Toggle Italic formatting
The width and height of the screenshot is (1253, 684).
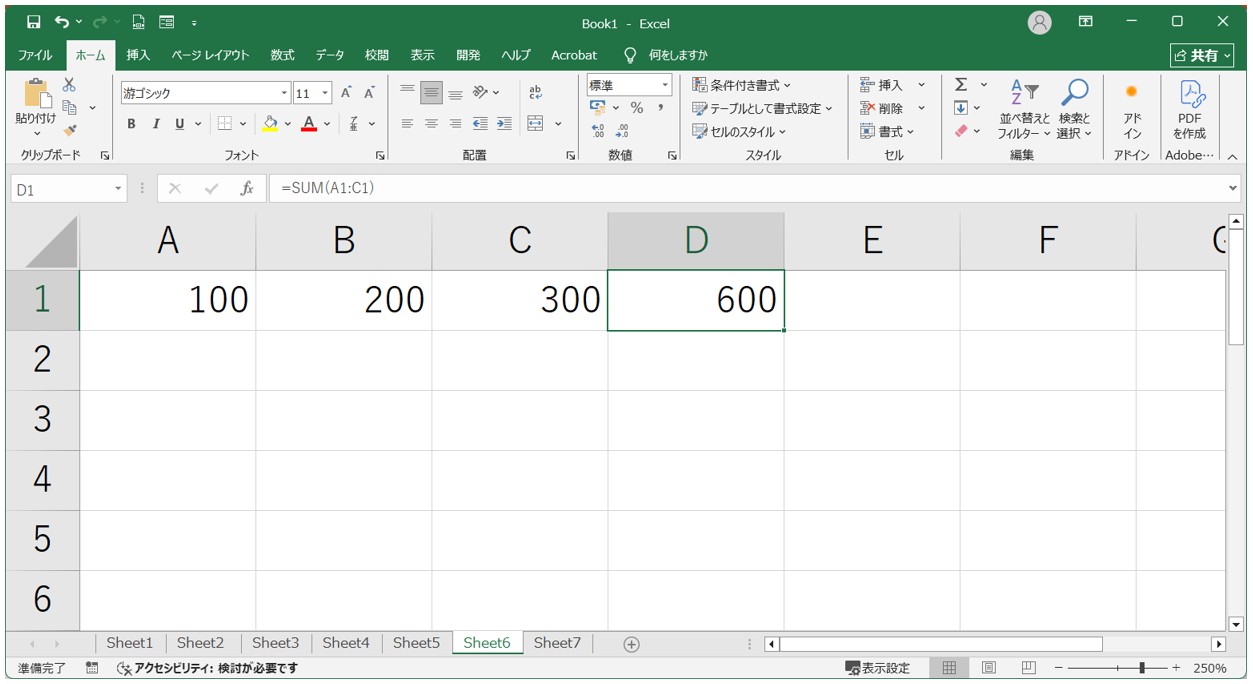(x=155, y=124)
